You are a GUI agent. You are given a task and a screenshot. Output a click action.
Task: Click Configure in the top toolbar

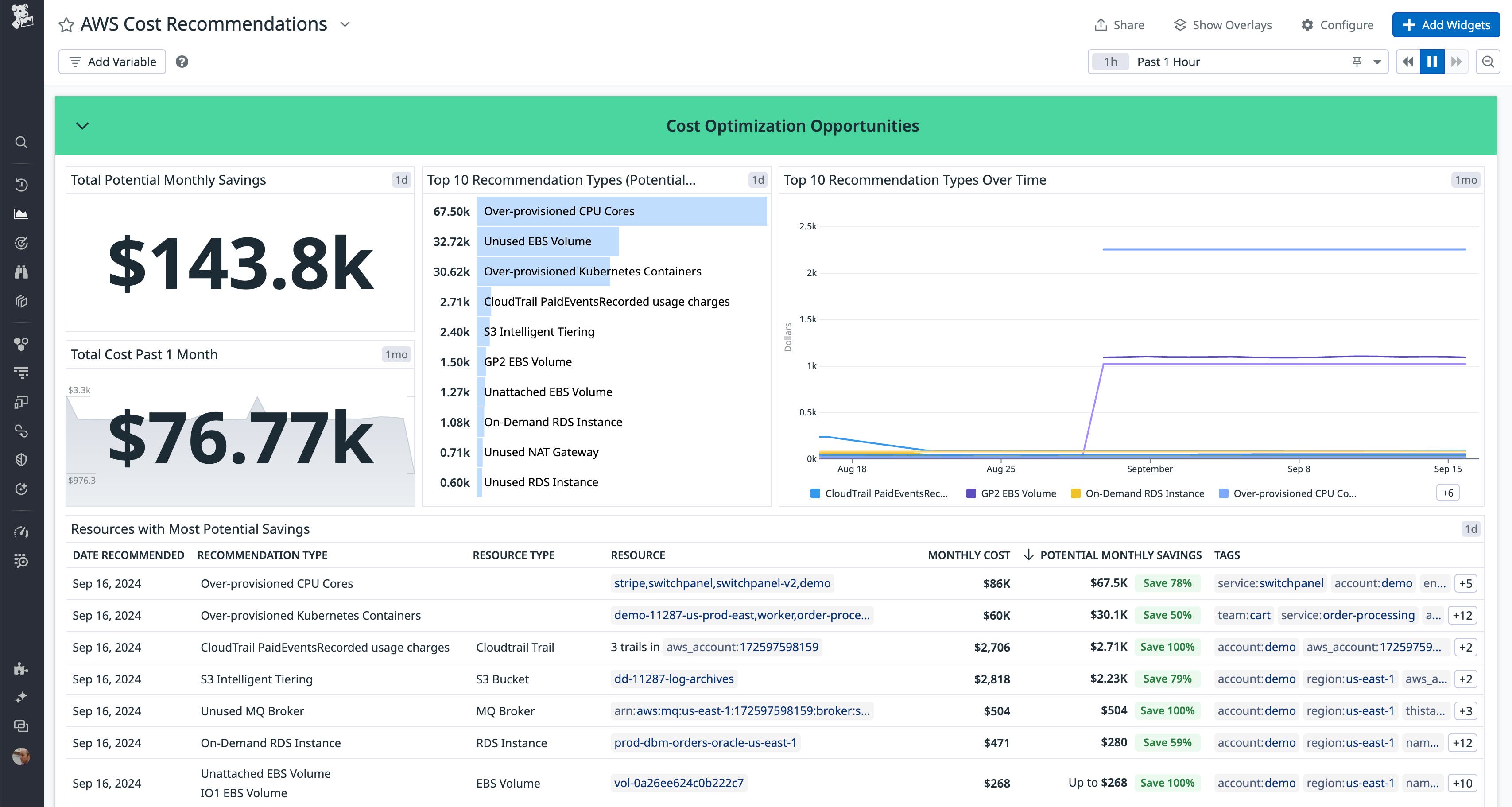point(1338,25)
